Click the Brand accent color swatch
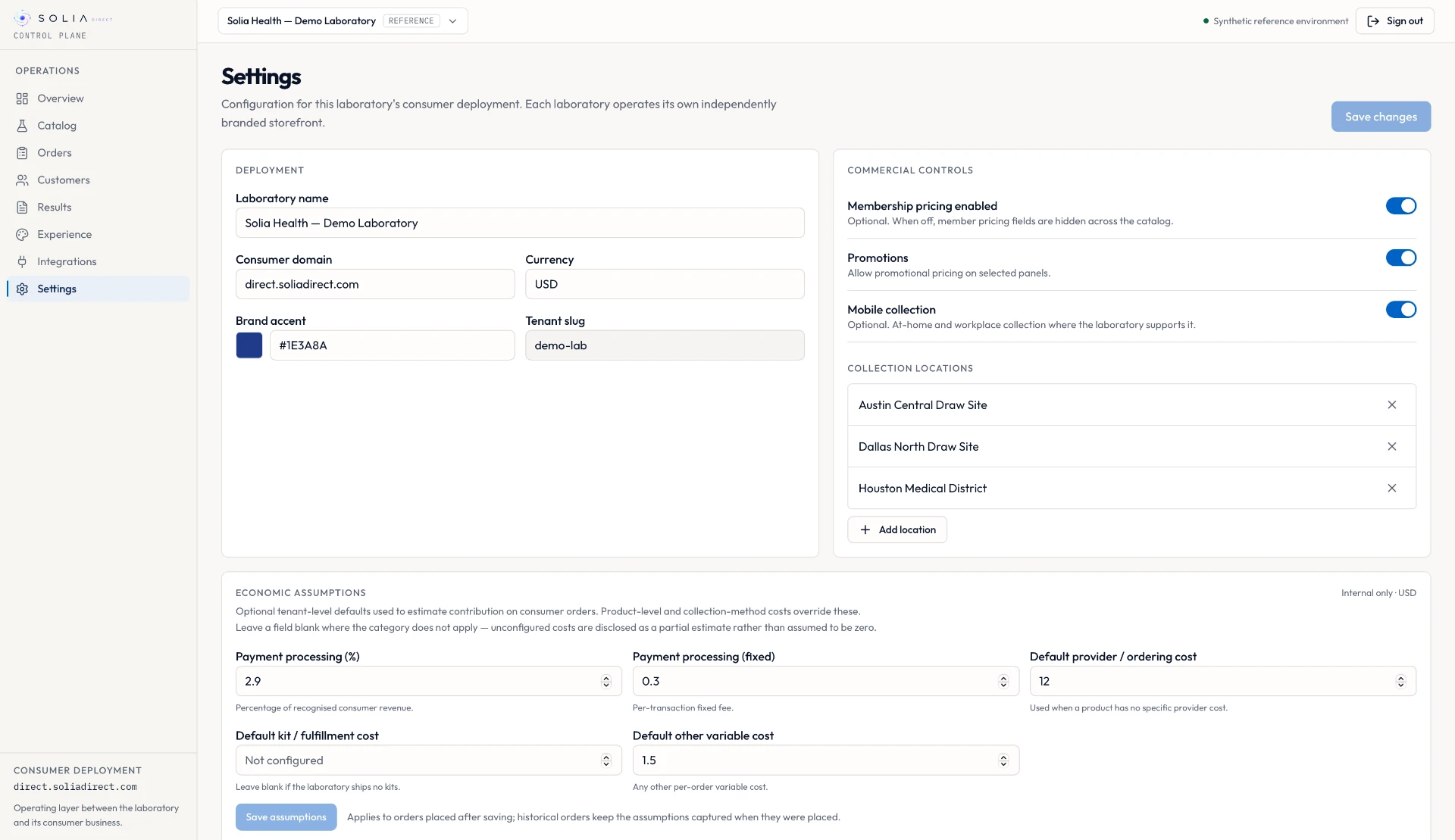The height and width of the screenshot is (840, 1455). click(249, 345)
